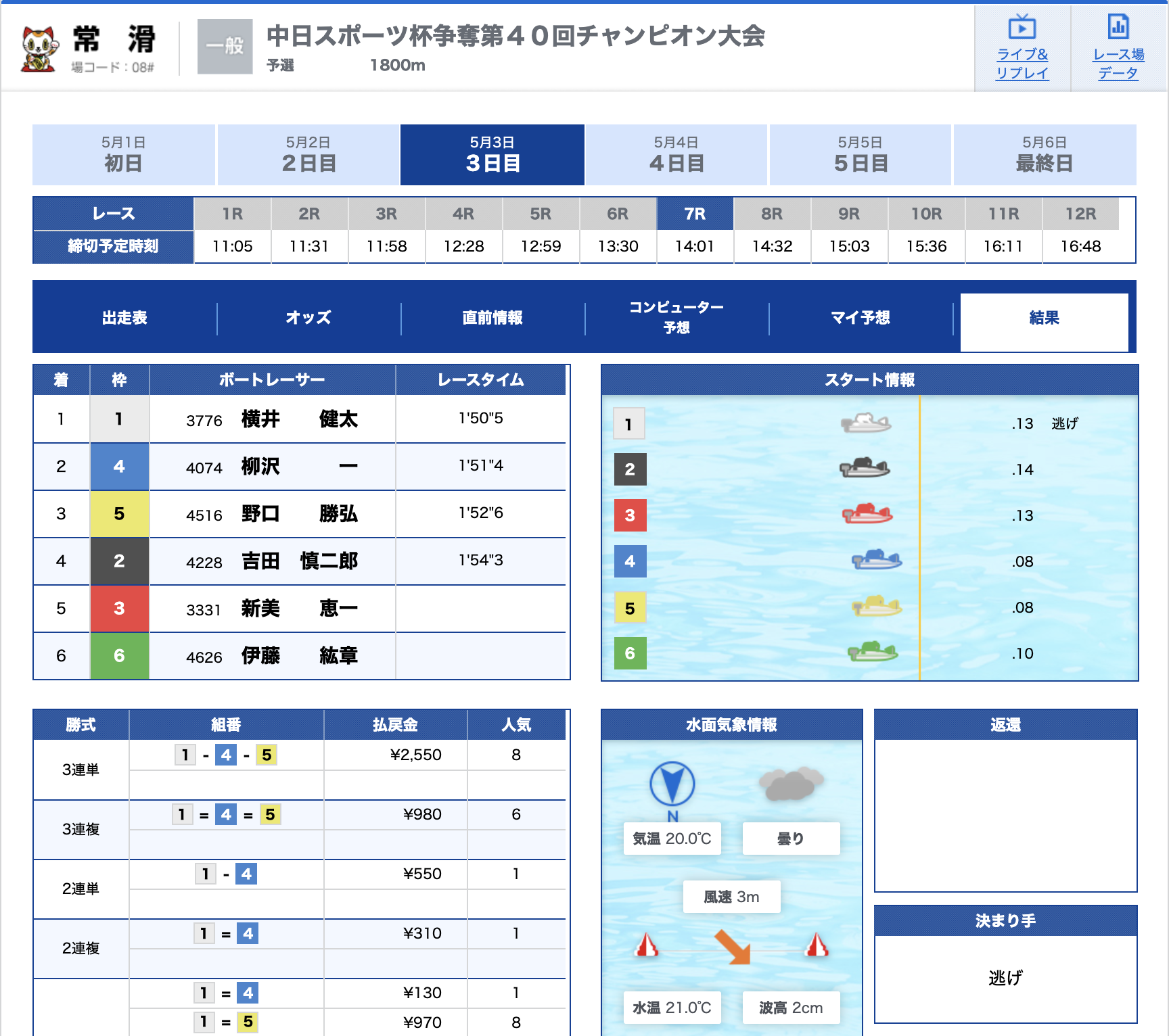Open the コンピューター予想 tab
Image resolution: width=1169 pixels, height=1036 pixels.
coord(677,318)
